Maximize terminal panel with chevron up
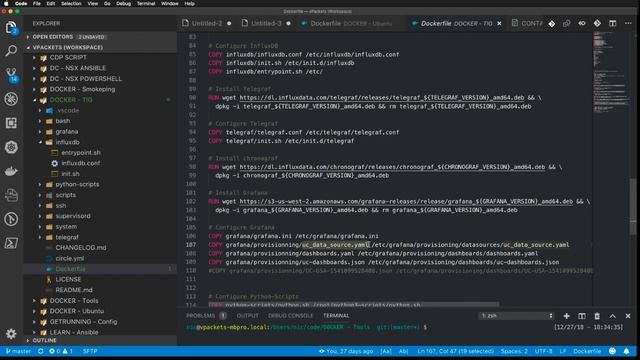This screenshot has width=640, height=360. tap(612, 316)
